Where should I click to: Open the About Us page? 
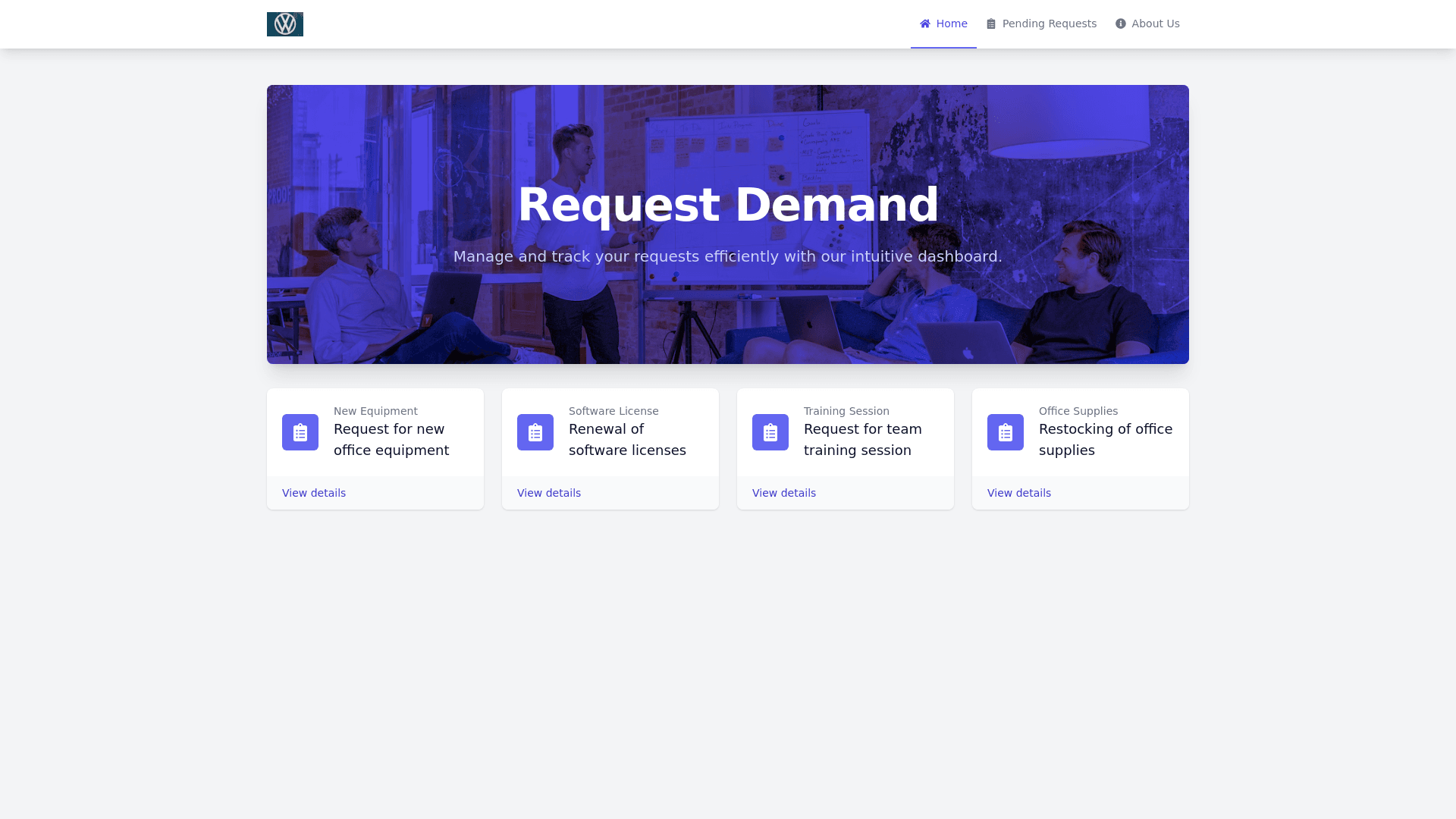pos(1155,24)
